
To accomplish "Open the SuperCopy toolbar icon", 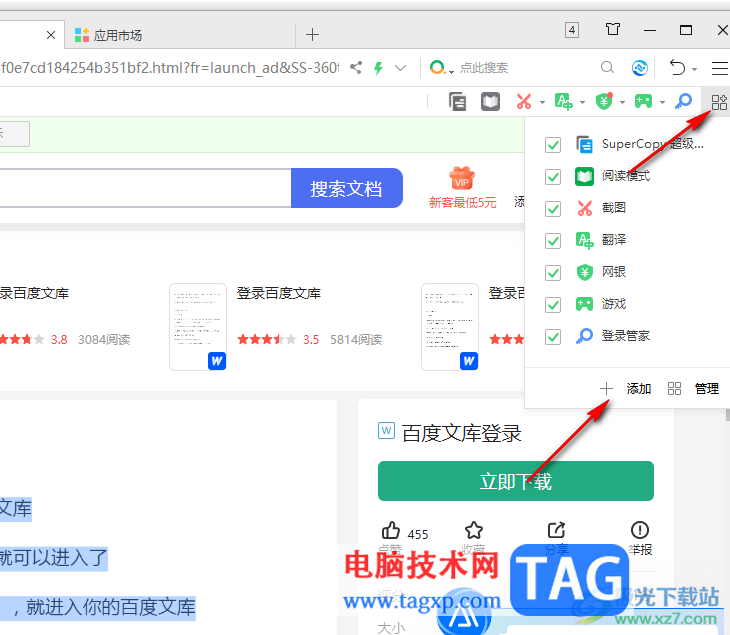I will click(457, 101).
